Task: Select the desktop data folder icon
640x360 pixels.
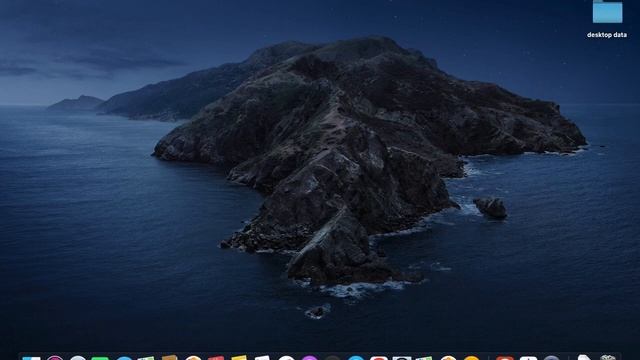Action: click(607, 11)
